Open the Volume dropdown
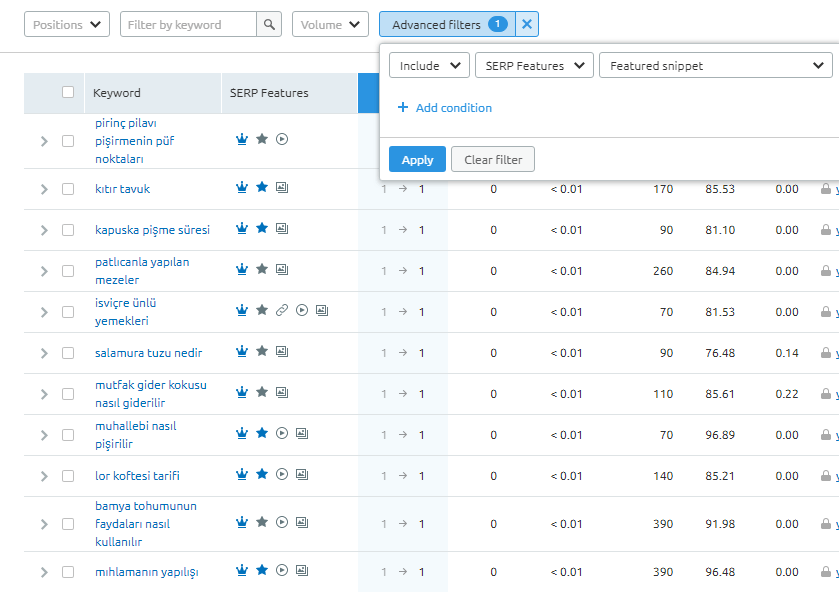The image size is (839, 592). 330,23
